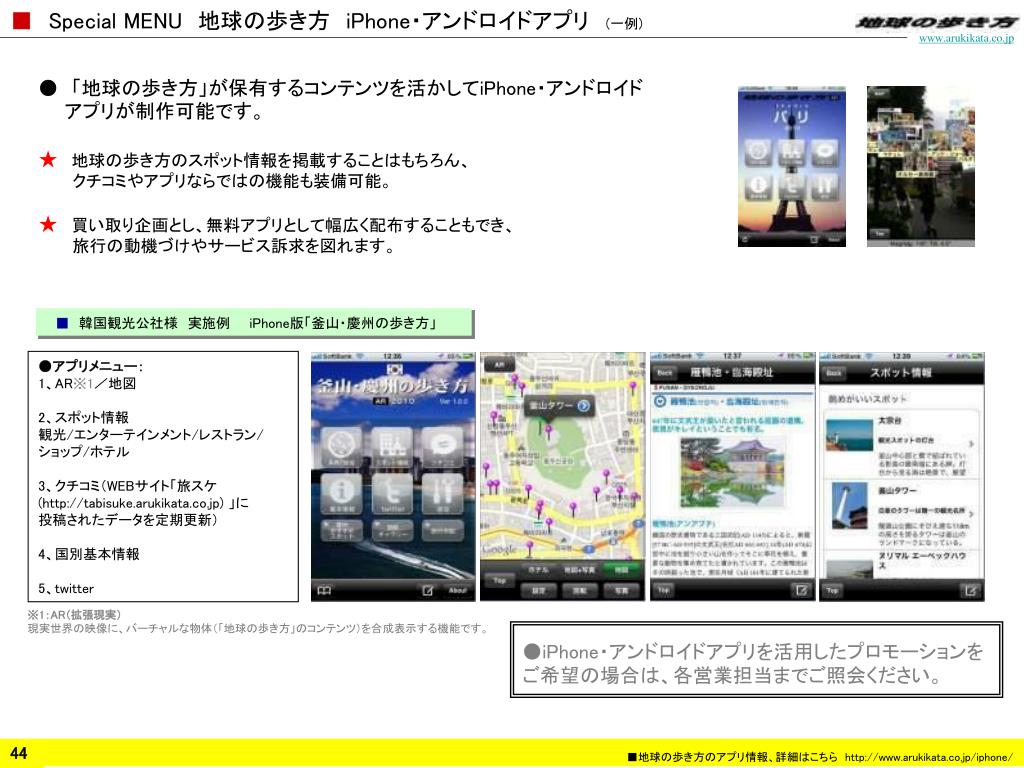1024x768 pixels.
Task: Open 太宗台 row in spot list
Action: tap(901, 445)
